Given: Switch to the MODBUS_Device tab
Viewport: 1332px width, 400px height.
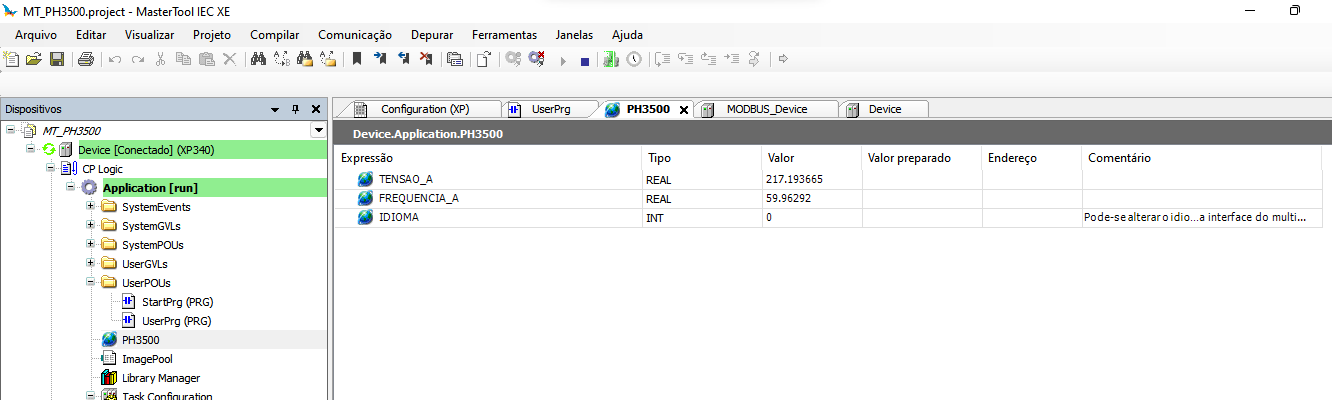Looking at the screenshot, I should [x=766, y=109].
